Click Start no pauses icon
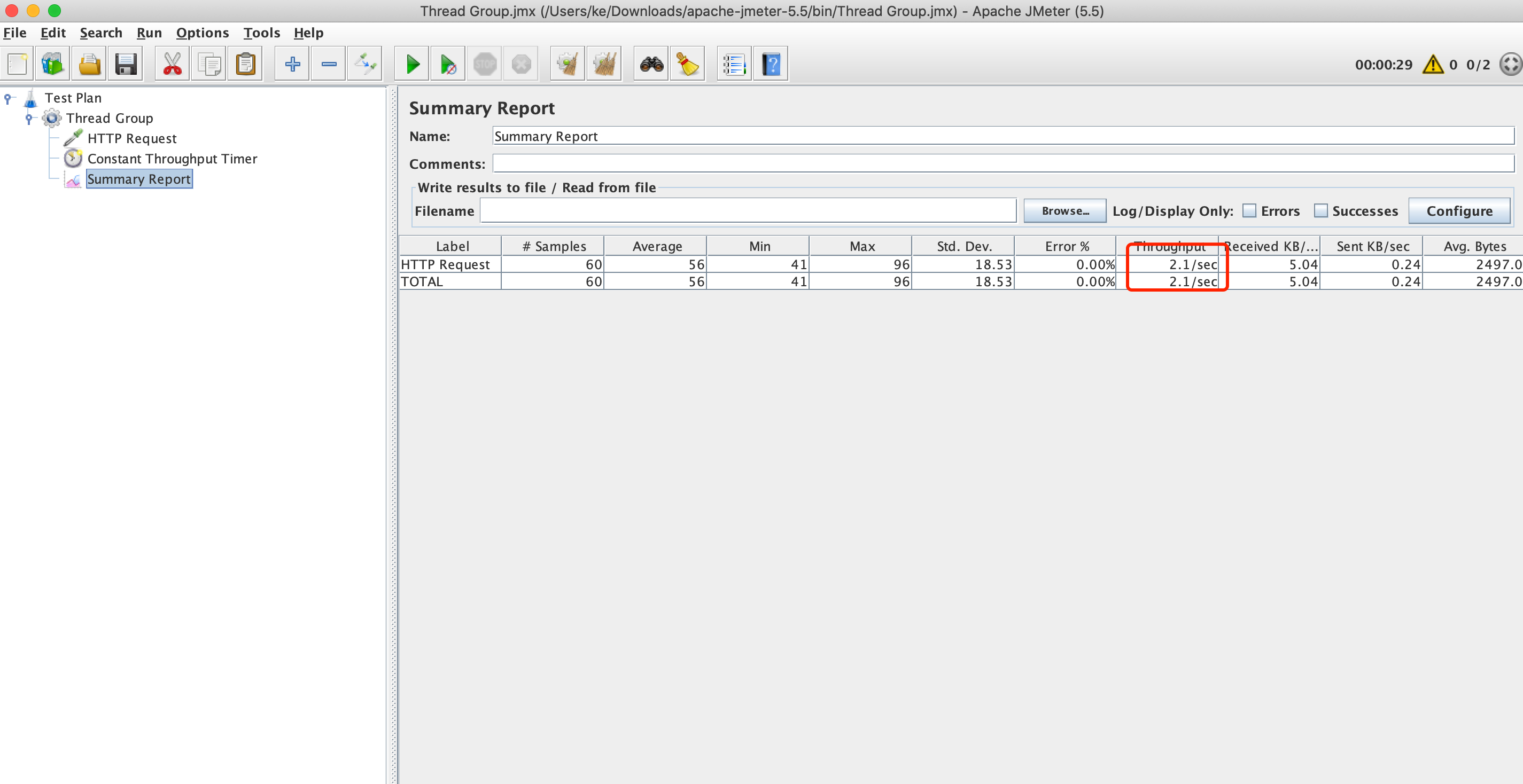This screenshot has height=784, width=1523. (x=448, y=64)
